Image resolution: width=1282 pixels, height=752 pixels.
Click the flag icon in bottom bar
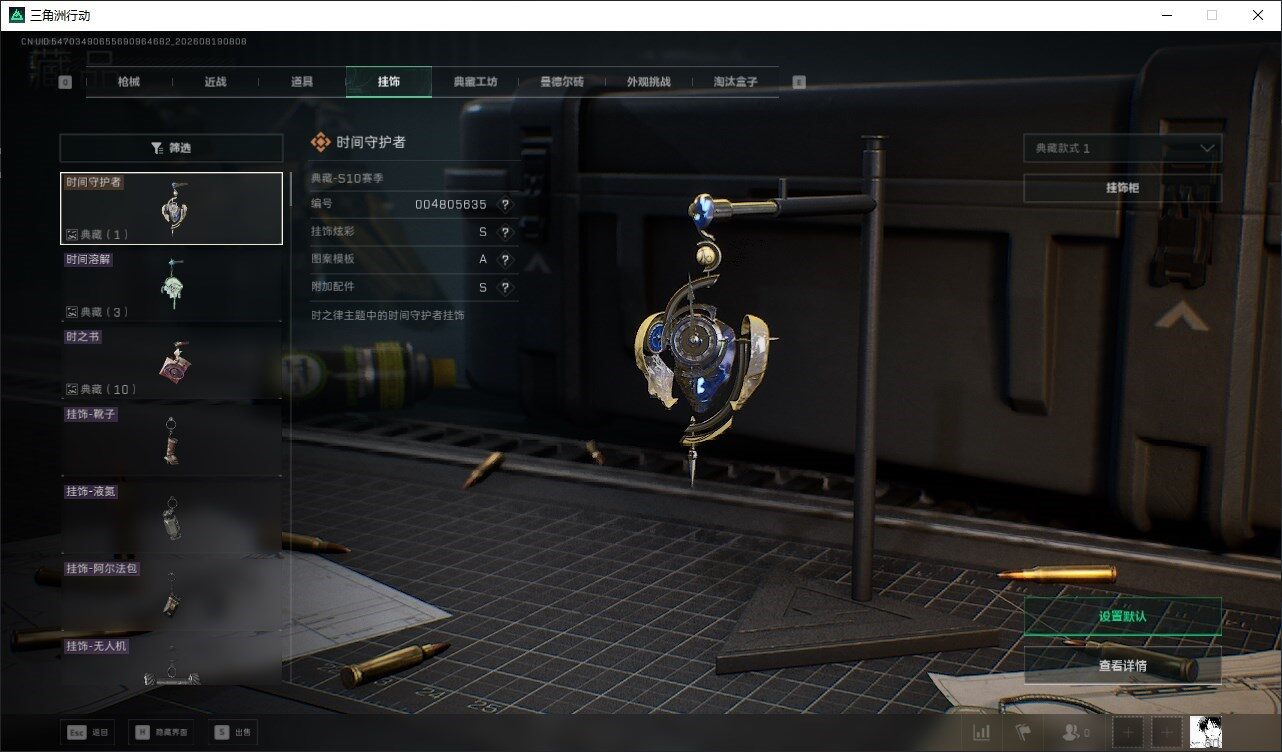1022,733
